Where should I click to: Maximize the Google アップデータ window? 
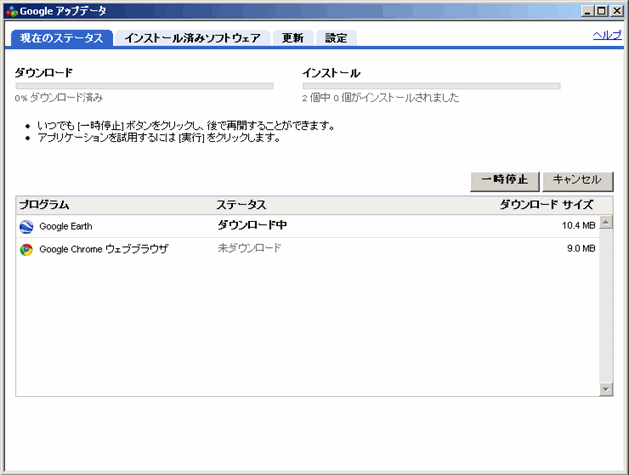[x=601, y=11]
